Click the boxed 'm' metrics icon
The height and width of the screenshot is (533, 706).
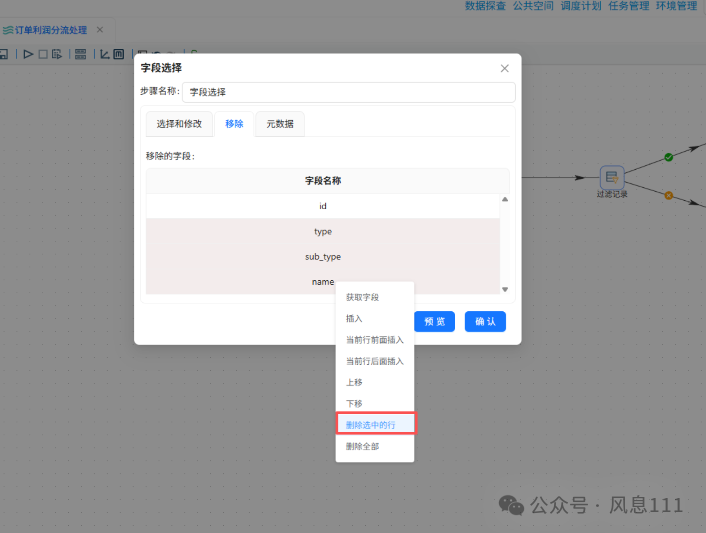118,54
